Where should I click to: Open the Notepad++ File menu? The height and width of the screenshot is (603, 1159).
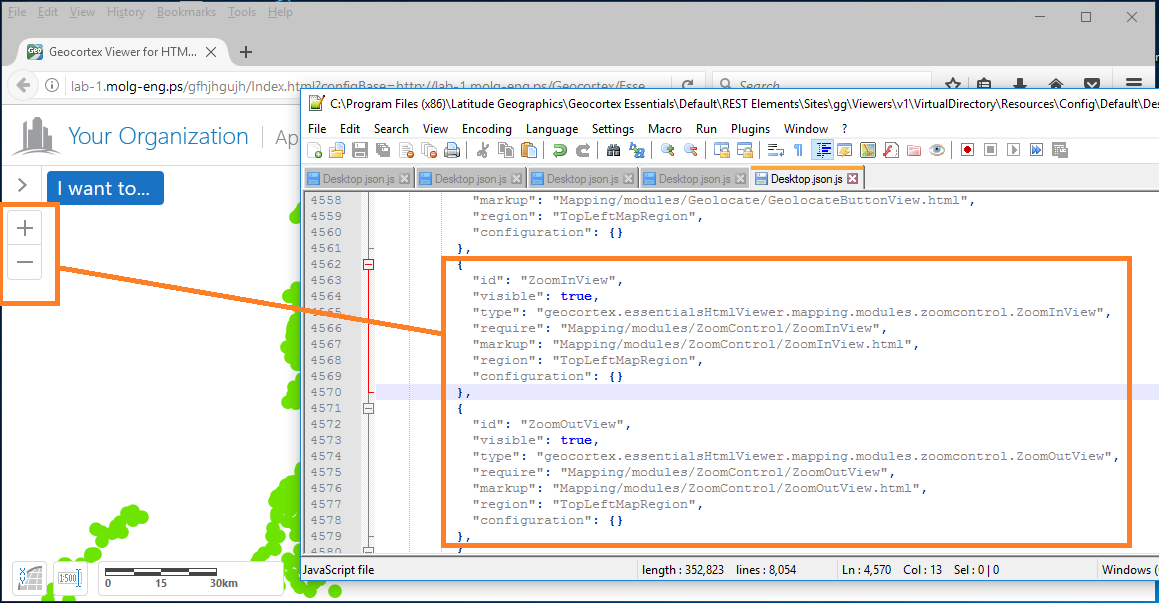pos(317,129)
